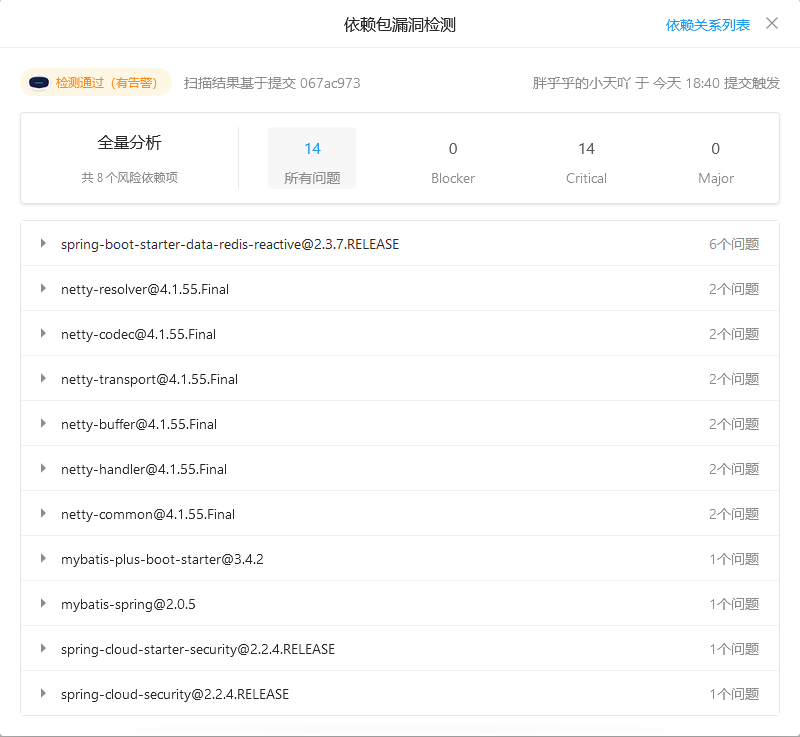
Task: Click spring-cloud-security@2.2.4.RELEASE package name
Action: tap(175, 694)
